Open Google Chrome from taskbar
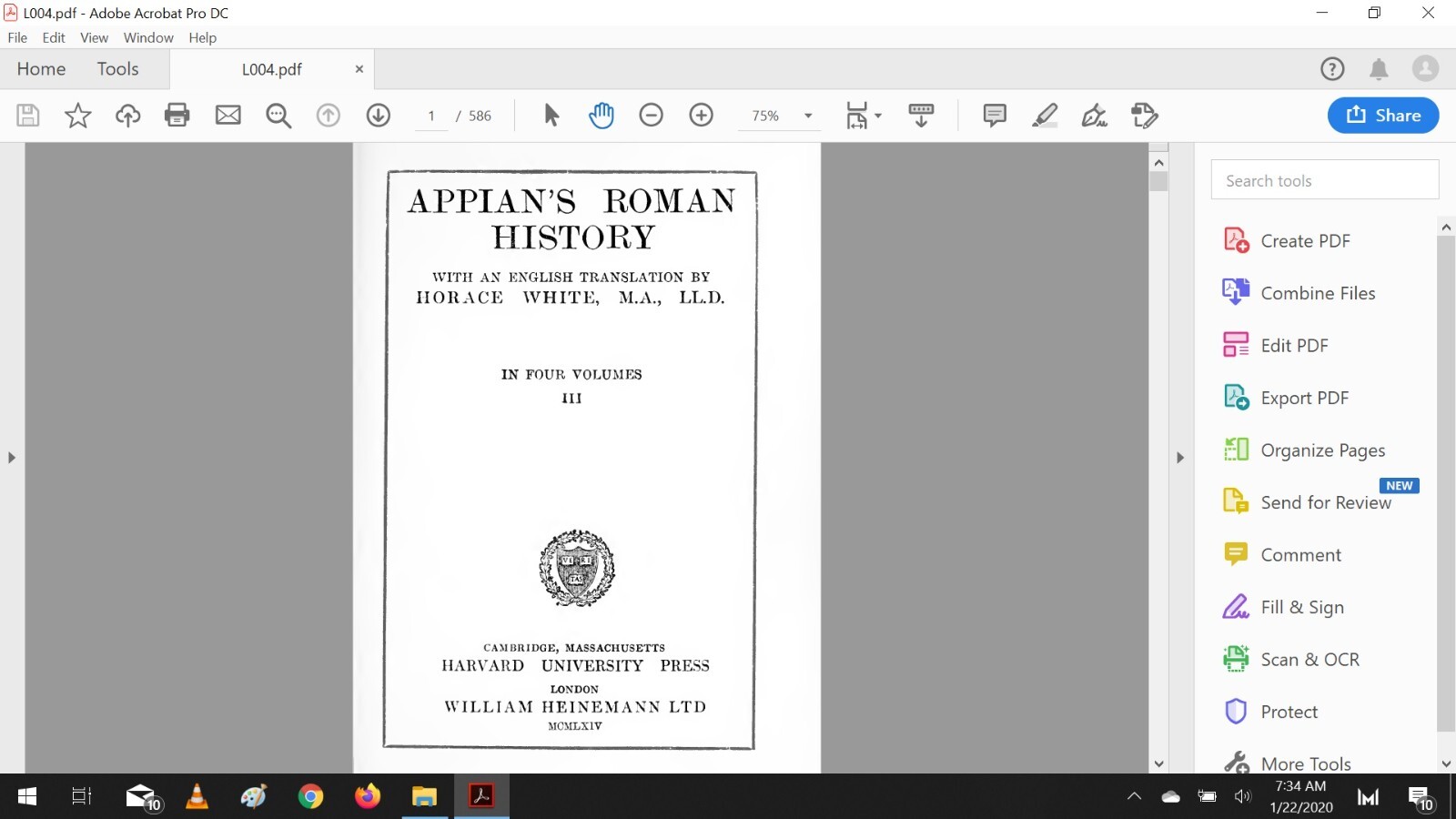 (x=310, y=797)
